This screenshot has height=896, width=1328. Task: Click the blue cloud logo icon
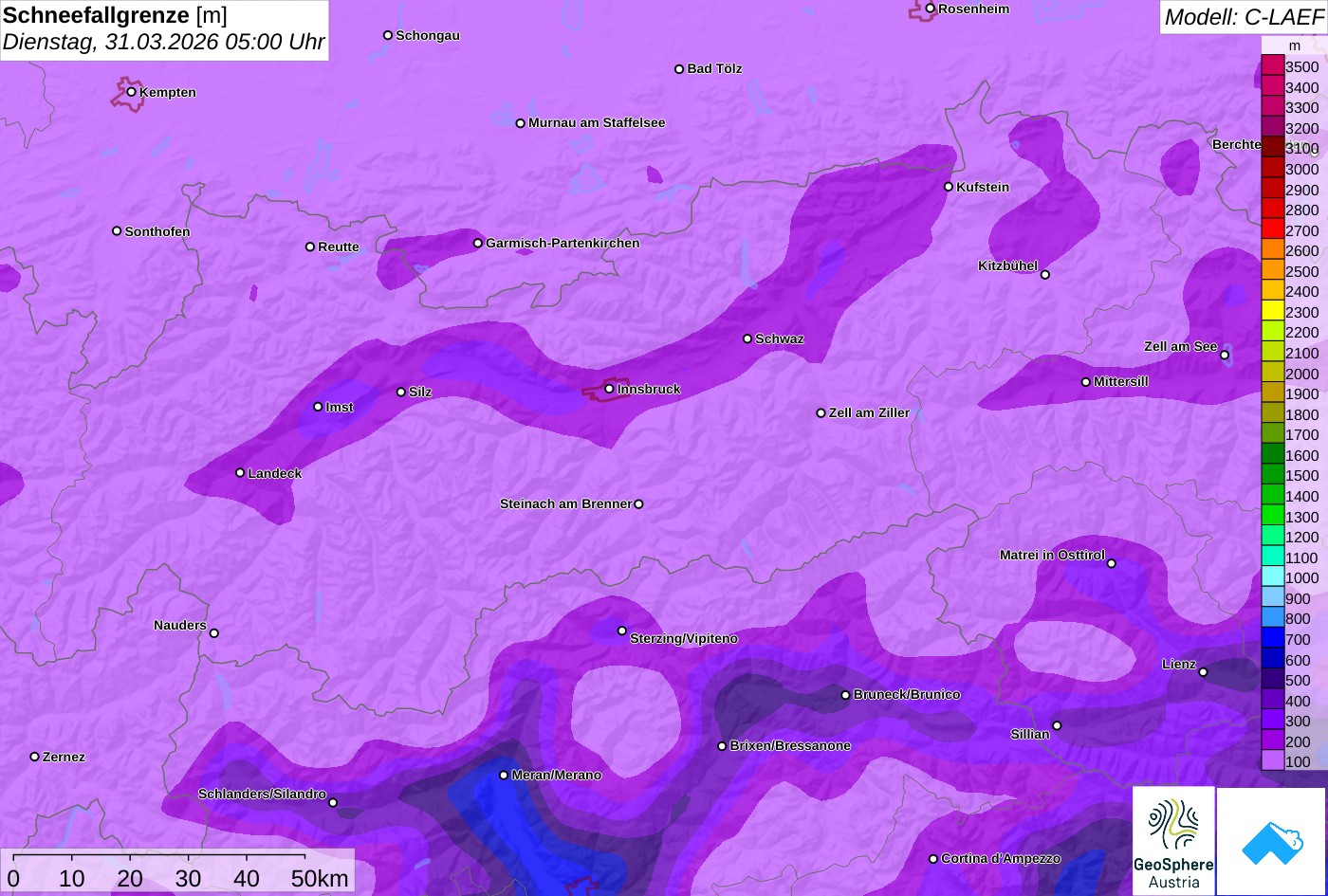[1271, 841]
